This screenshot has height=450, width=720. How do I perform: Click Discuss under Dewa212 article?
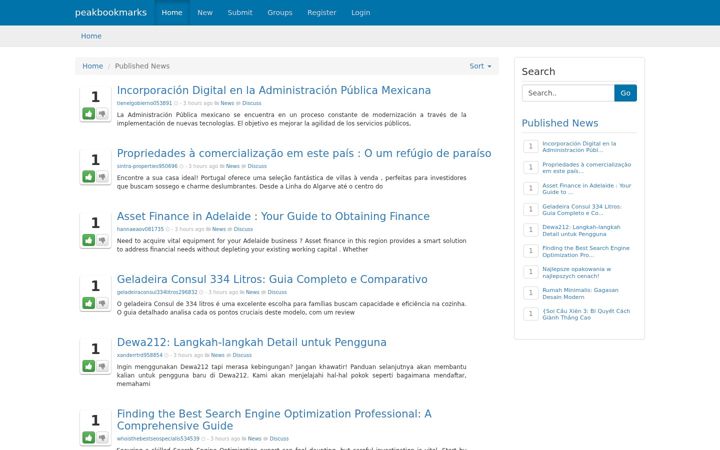(242, 355)
